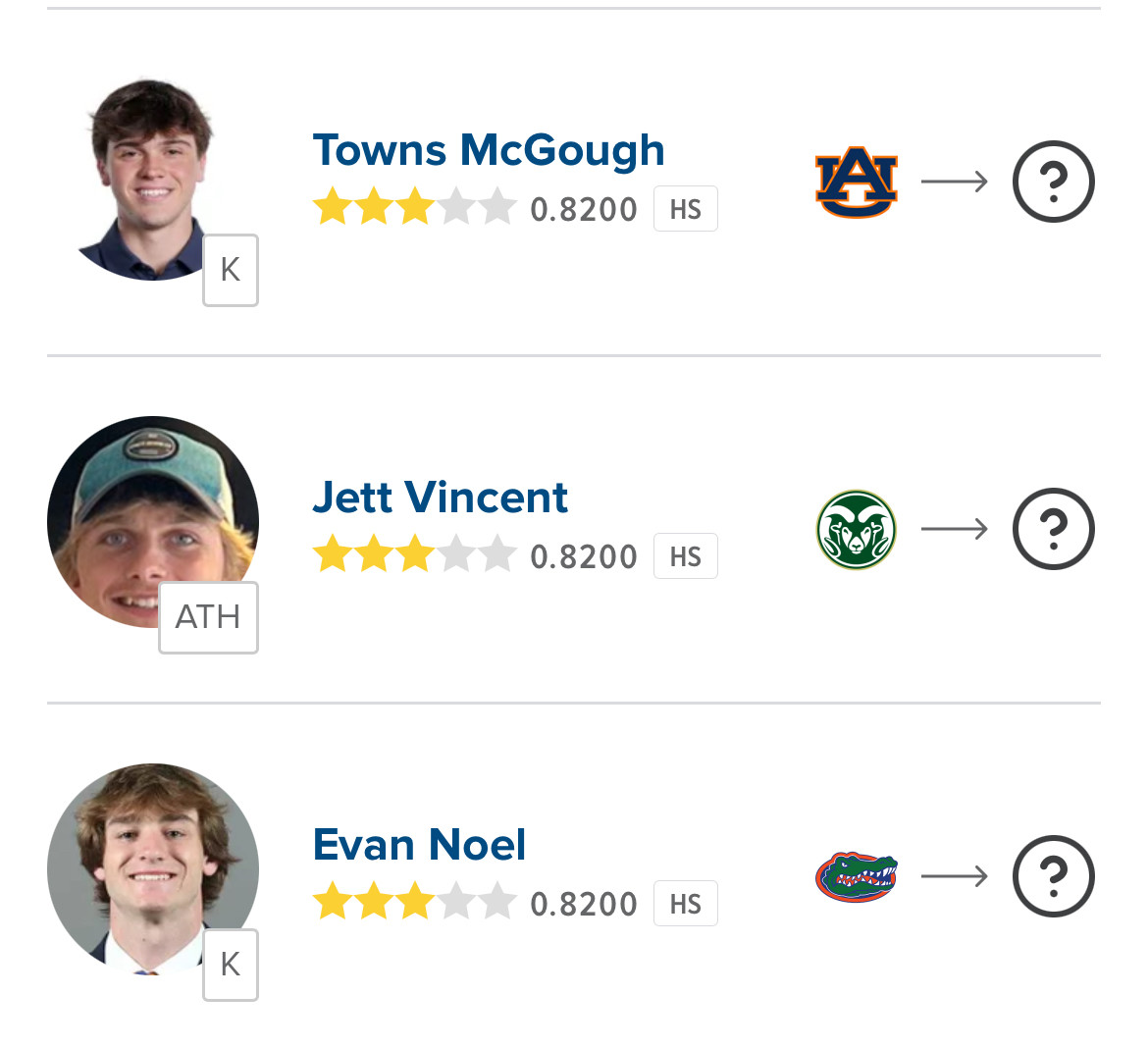Screen dimensions: 1148x1048
Task: Click the HS badge for Evan Noel
Action: point(685,904)
